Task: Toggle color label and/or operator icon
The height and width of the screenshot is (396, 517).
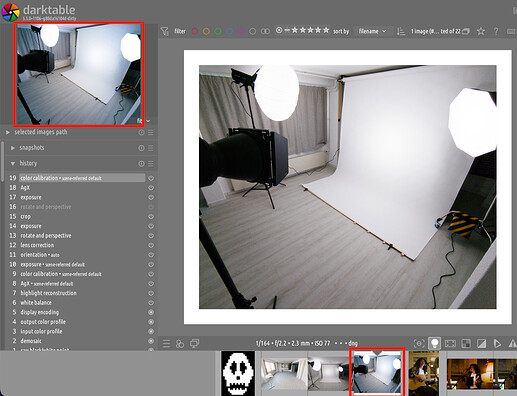Action: (x=265, y=31)
